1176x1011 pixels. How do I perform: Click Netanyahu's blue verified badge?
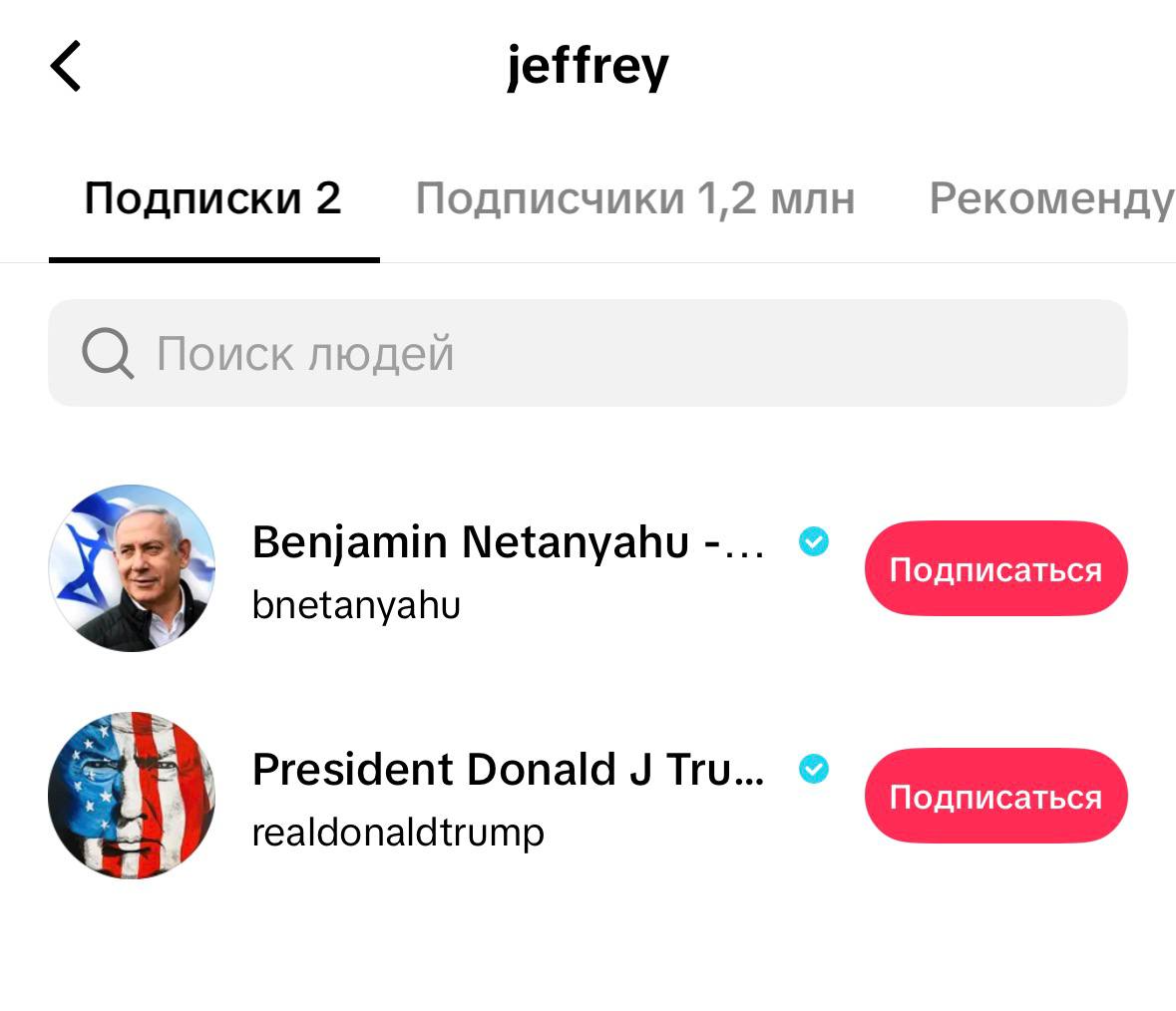(814, 542)
